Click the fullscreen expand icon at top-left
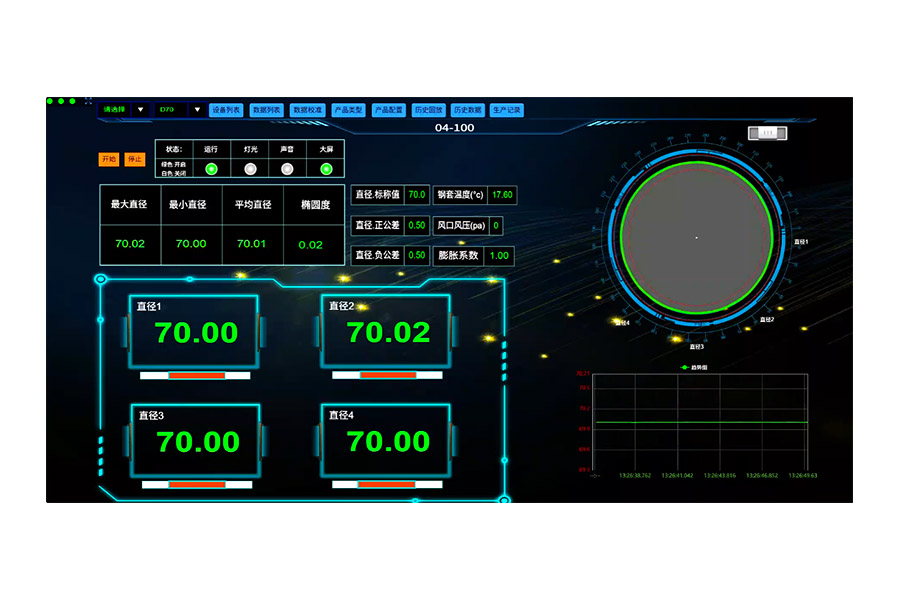This screenshot has height=600, width=900. tap(88, 101)
